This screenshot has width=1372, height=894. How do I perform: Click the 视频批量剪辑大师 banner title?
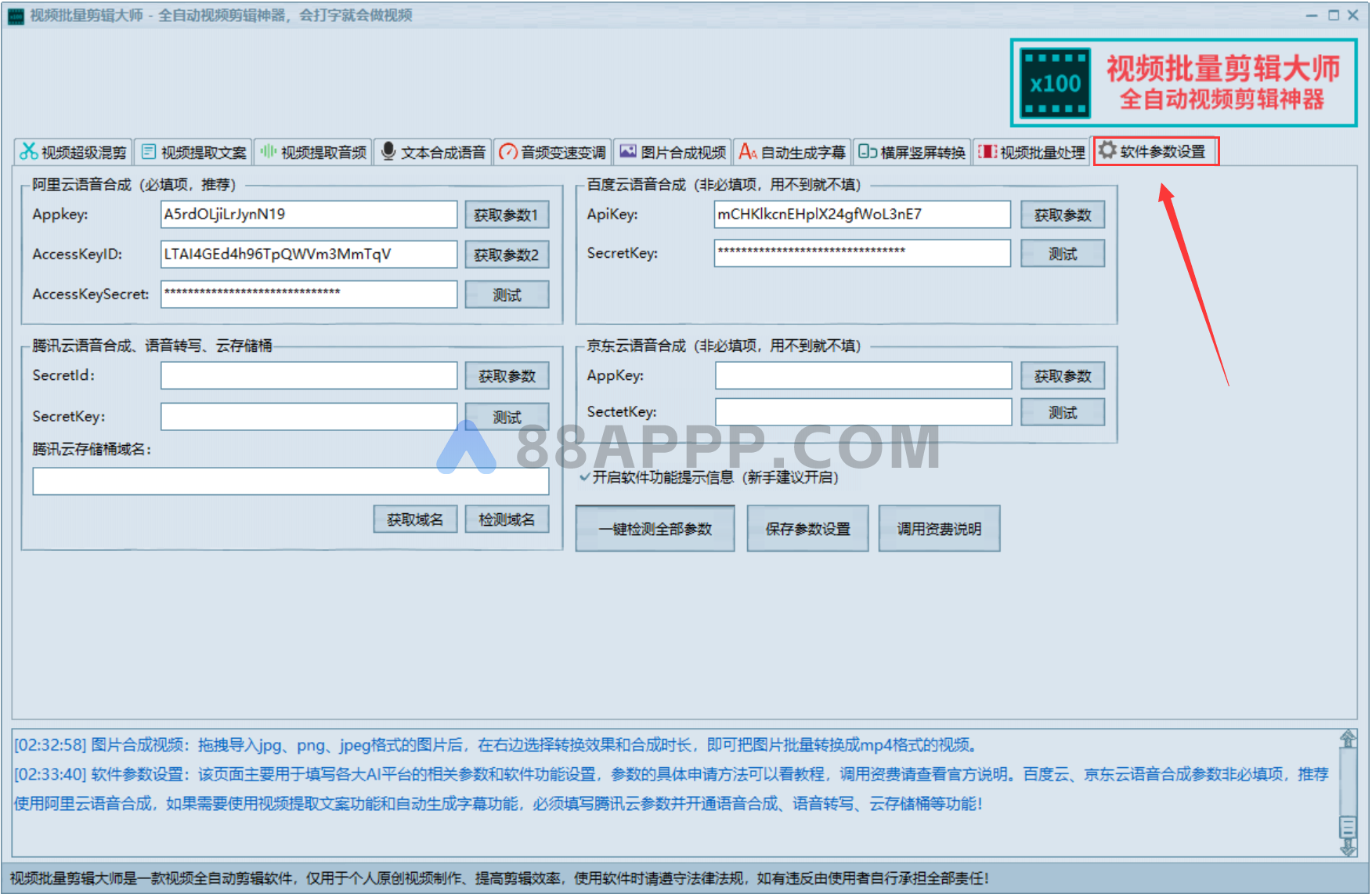click(1223, 68)
